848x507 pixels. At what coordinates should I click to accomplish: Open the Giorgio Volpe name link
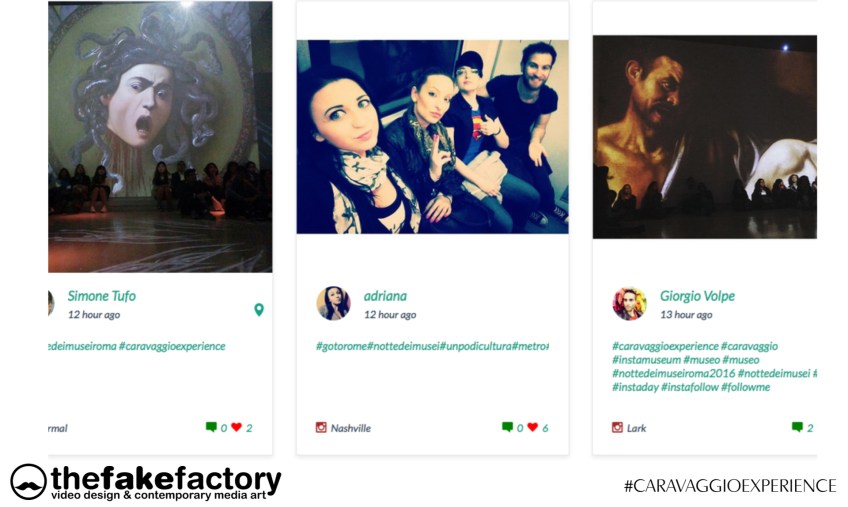coord(697,296)
